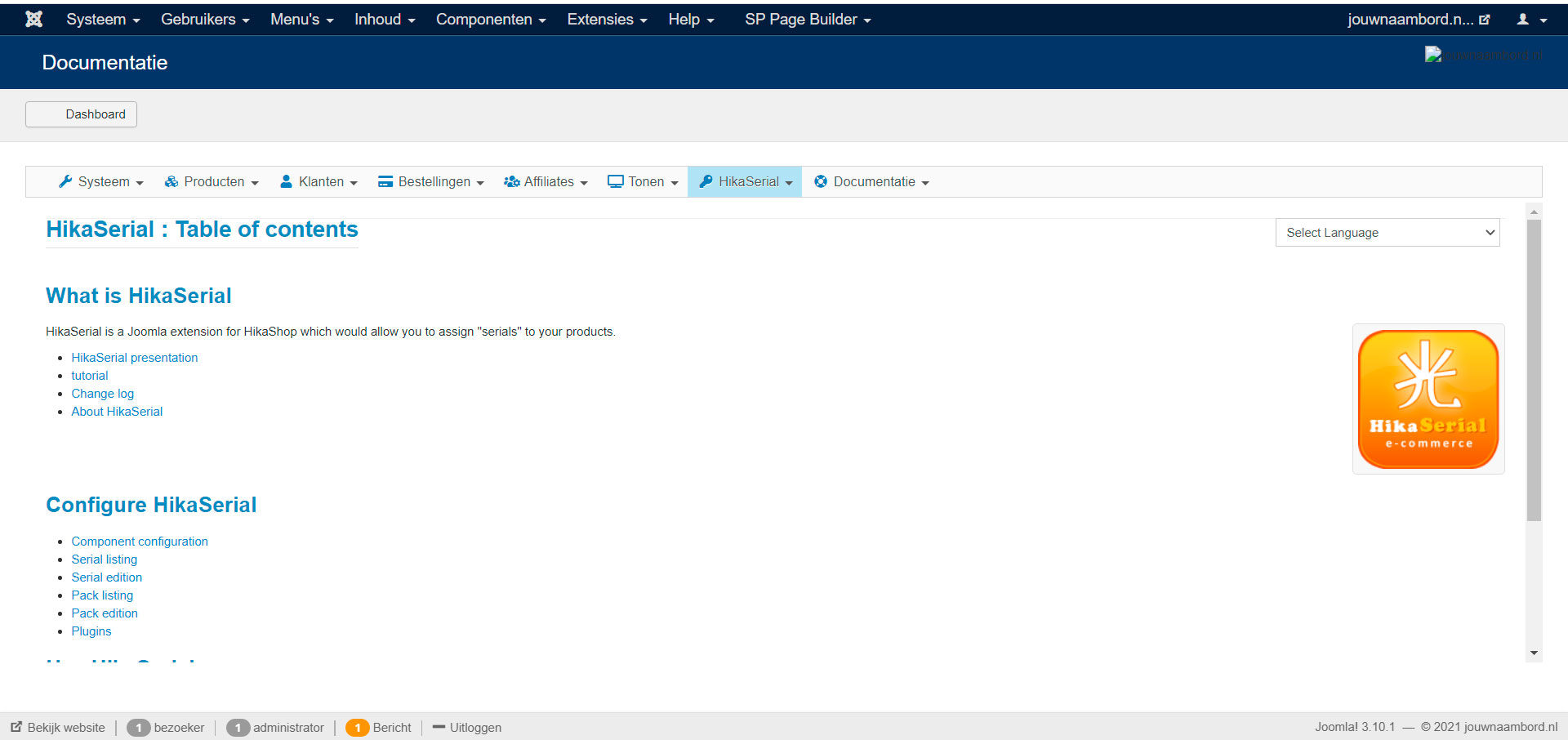Click the card icon beside Bestellingen

click(385, 181)
